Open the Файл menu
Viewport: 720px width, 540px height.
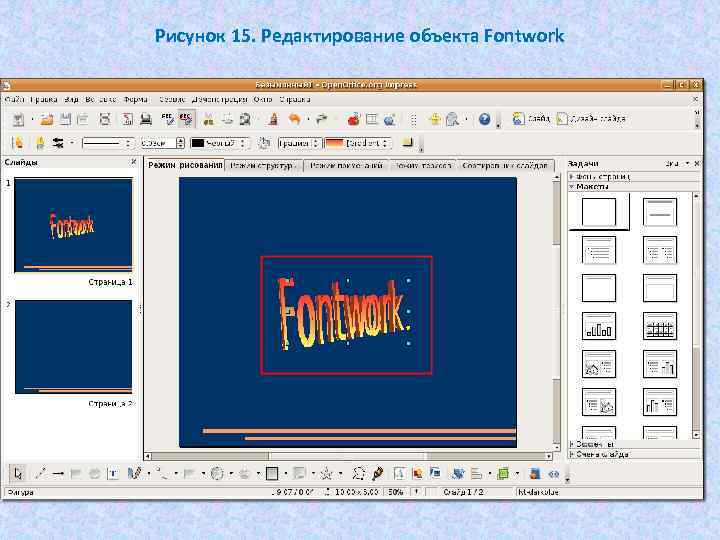[14, 100]
